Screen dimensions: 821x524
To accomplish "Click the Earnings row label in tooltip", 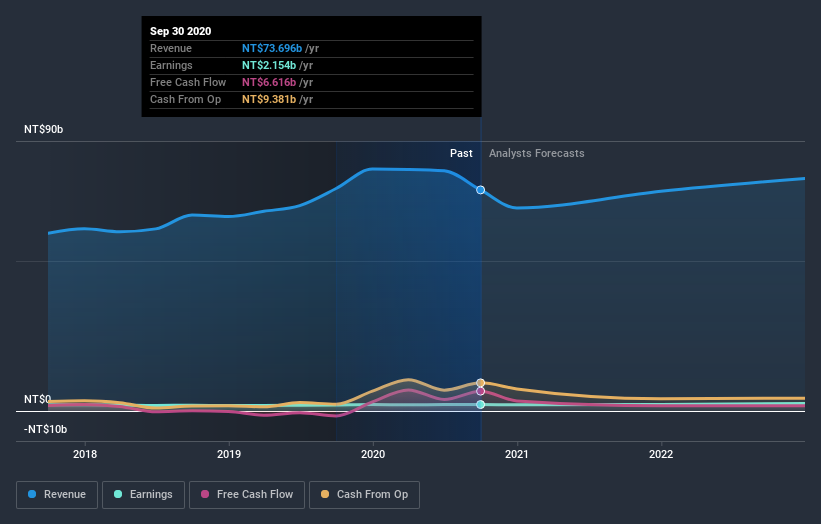I will pyautogui.click(x=171, y=65).
